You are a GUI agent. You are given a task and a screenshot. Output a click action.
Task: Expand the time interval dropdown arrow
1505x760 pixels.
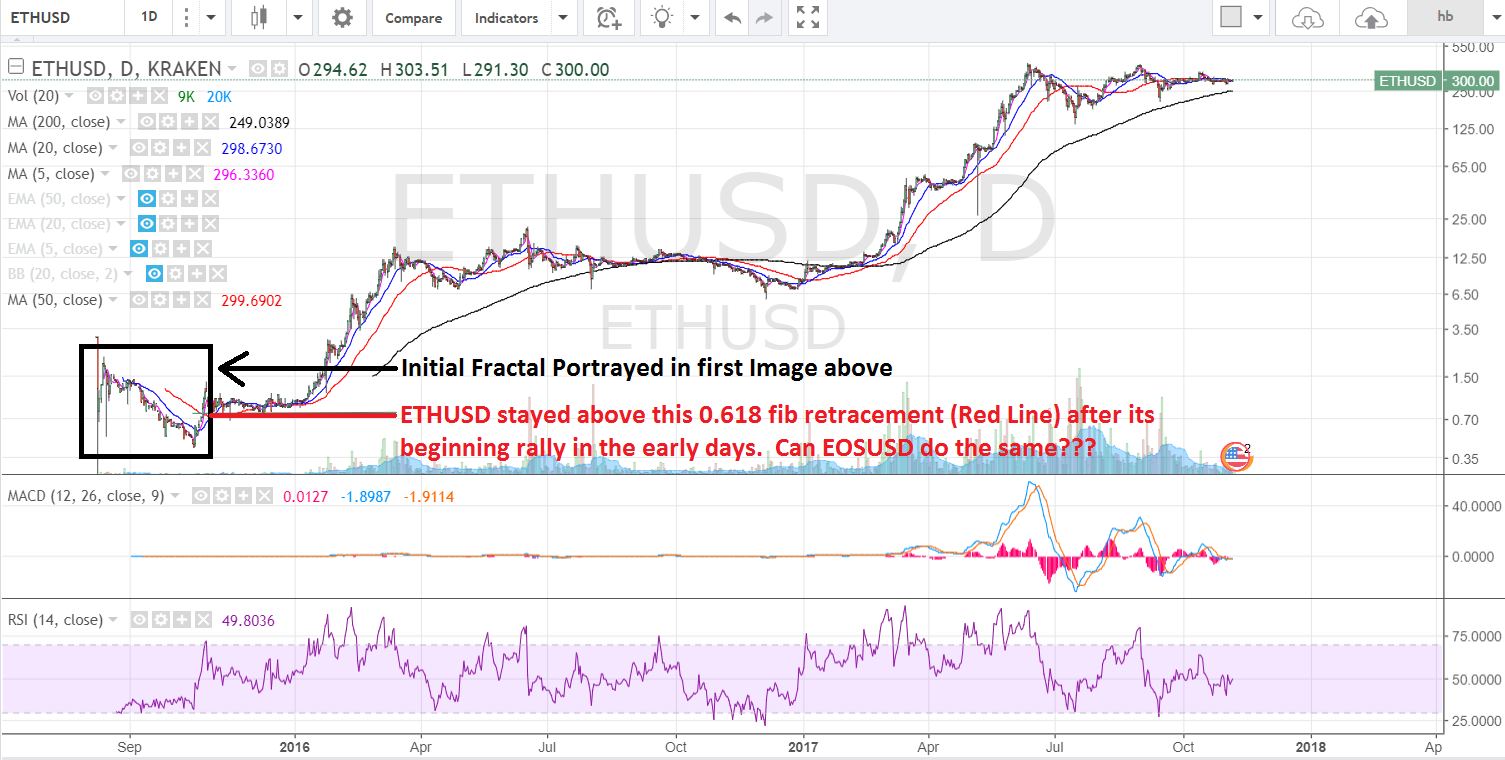point(210,18)
